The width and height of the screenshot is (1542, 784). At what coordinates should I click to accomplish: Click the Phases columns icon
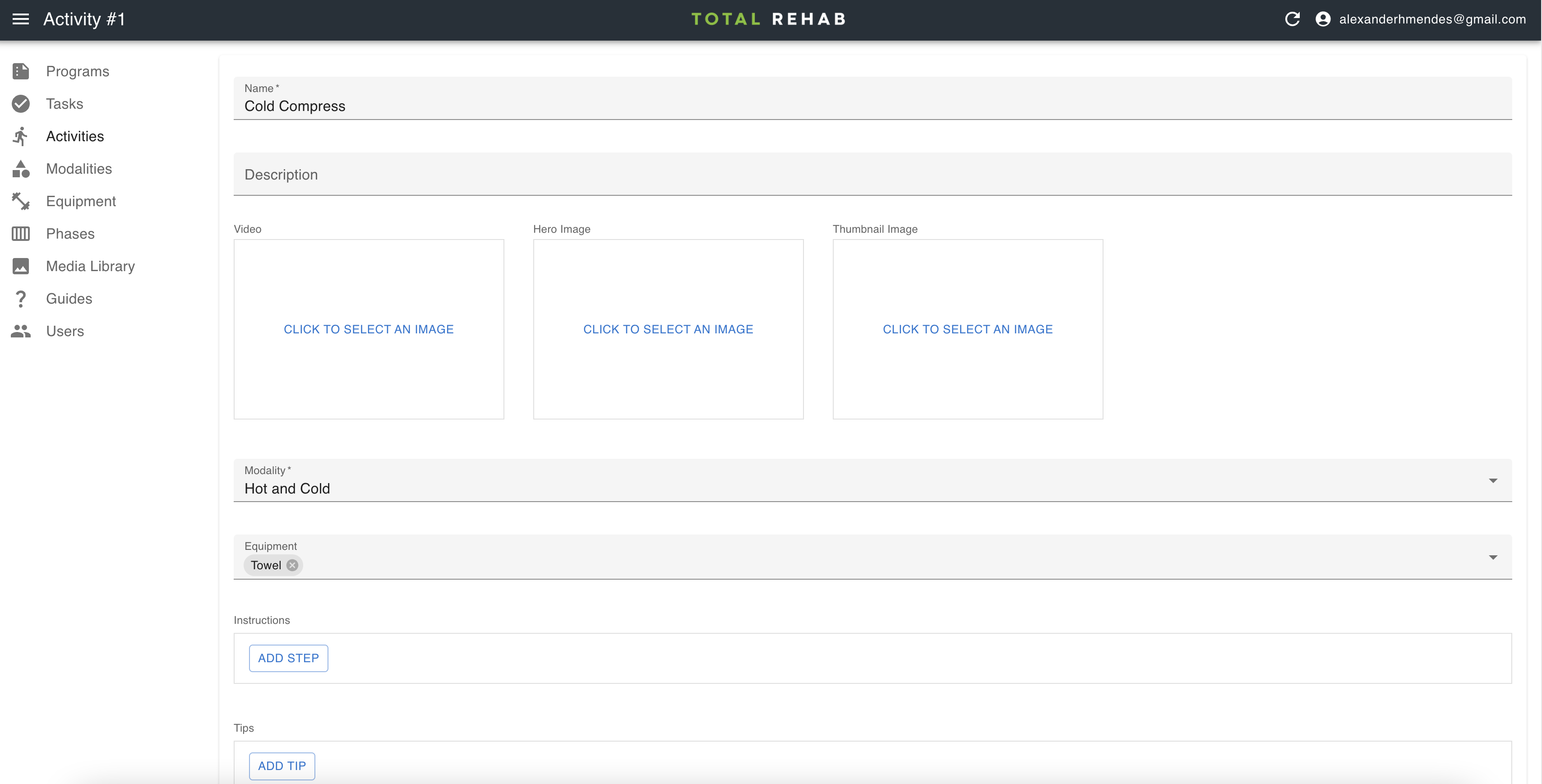click(x=20, y=233)
